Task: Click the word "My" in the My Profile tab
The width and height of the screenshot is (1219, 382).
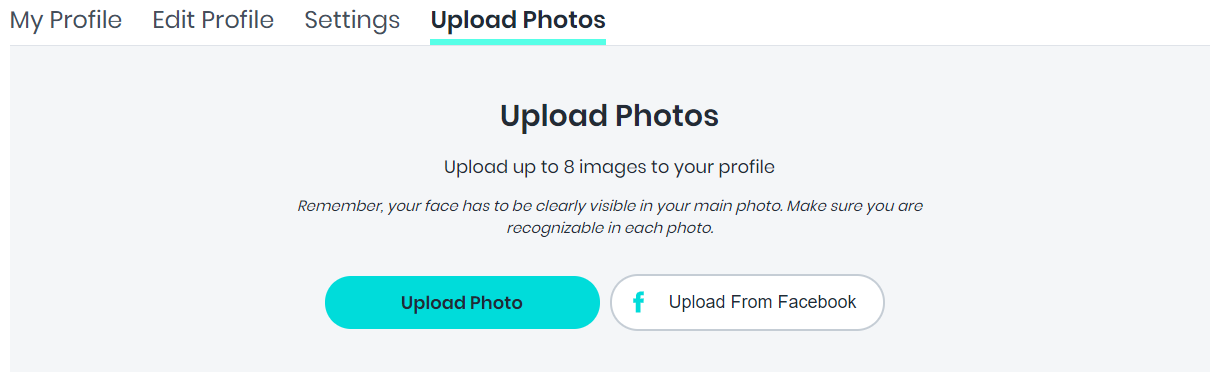Action: point(27,21)
